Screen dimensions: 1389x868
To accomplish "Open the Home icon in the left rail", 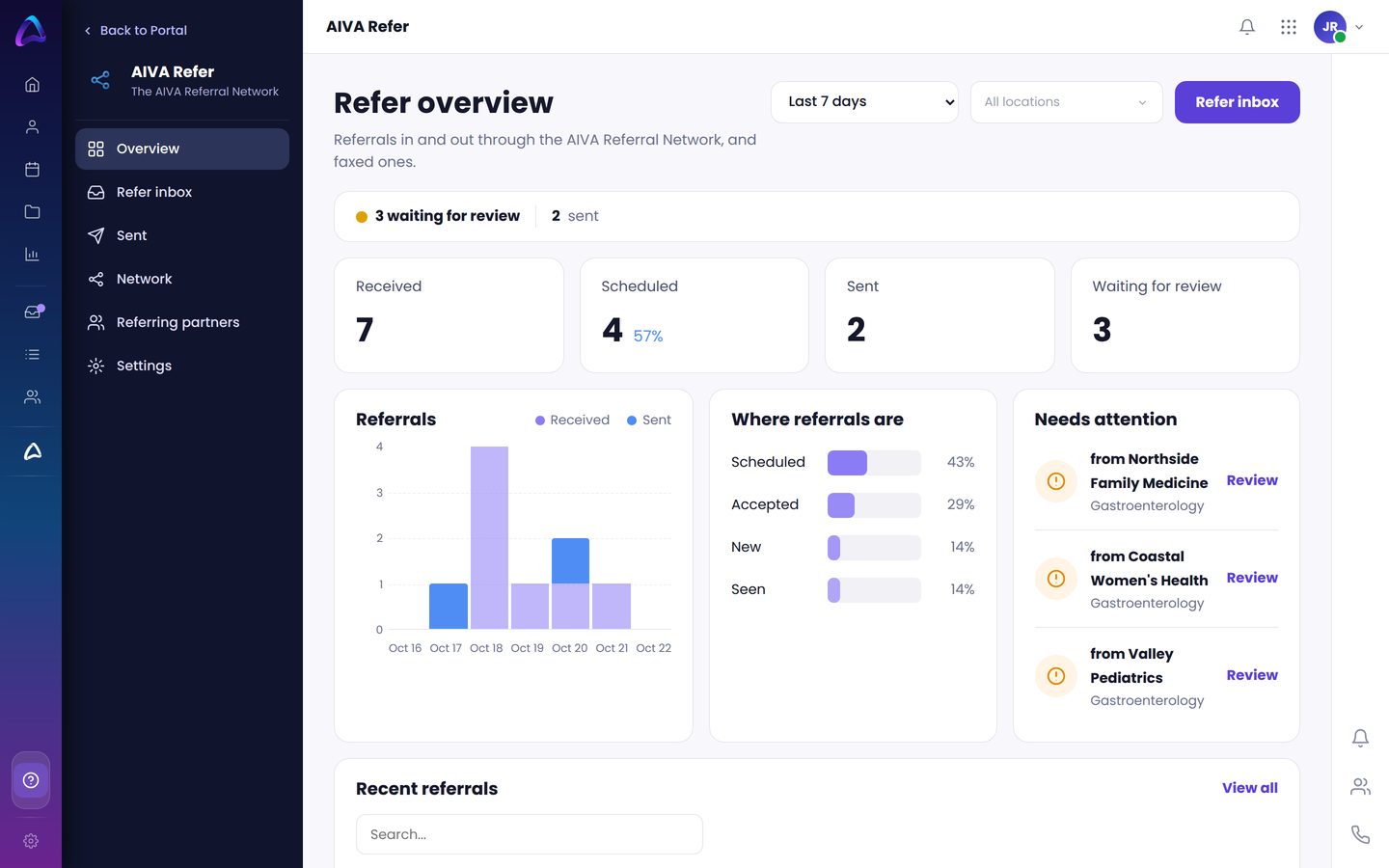I will coord(32,85).
